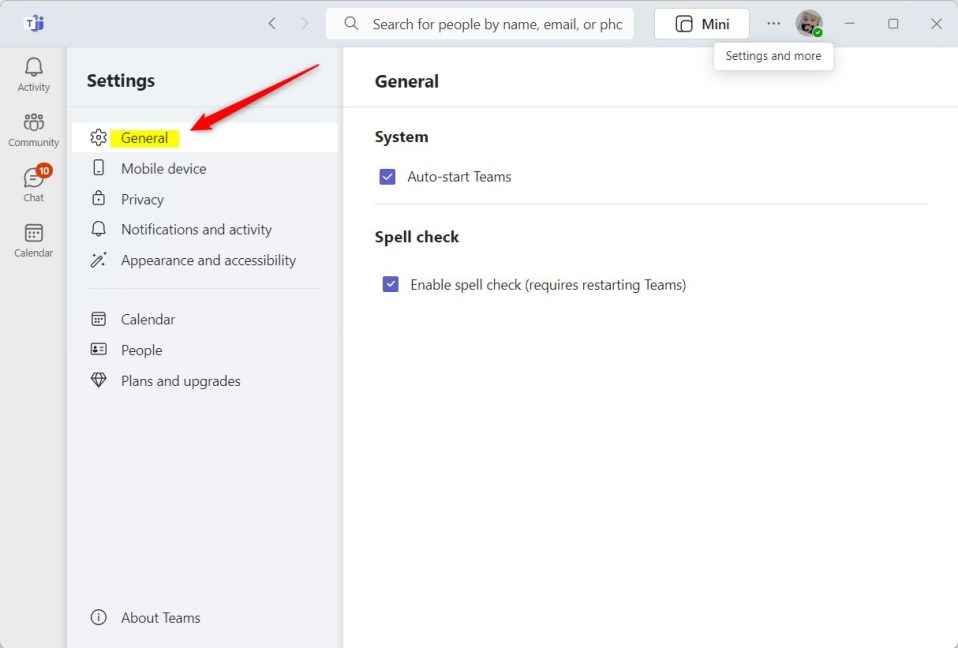Click the search magnifier icon

click(351, 24)
